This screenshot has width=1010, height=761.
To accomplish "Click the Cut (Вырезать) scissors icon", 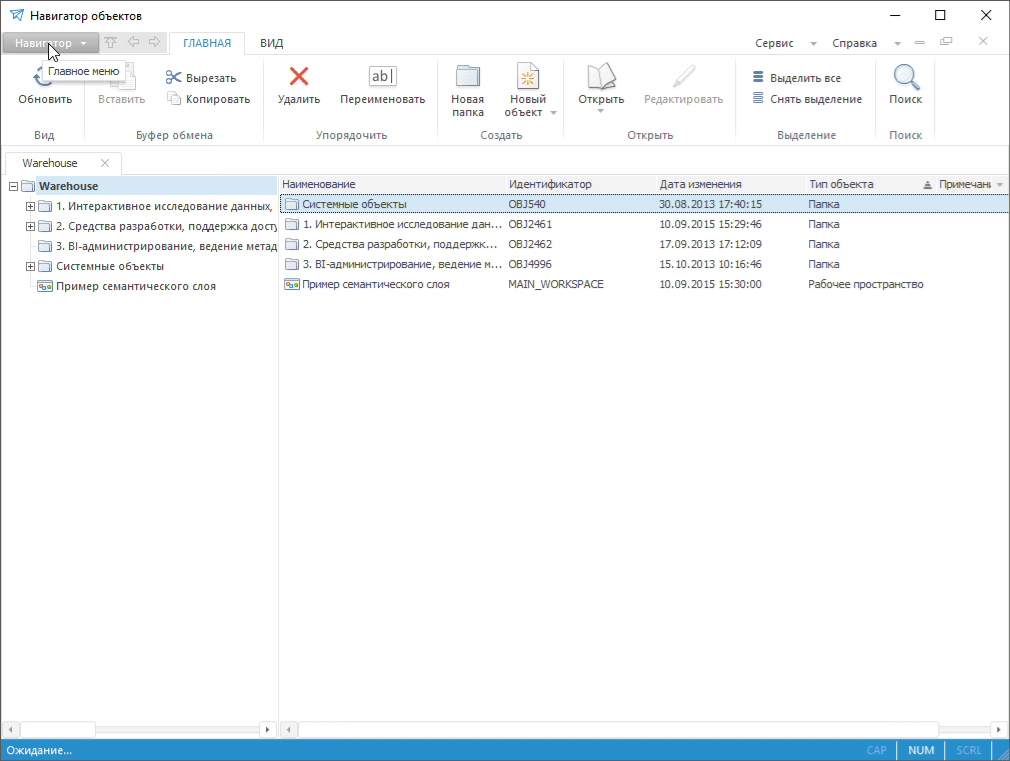I will (174, 78).
